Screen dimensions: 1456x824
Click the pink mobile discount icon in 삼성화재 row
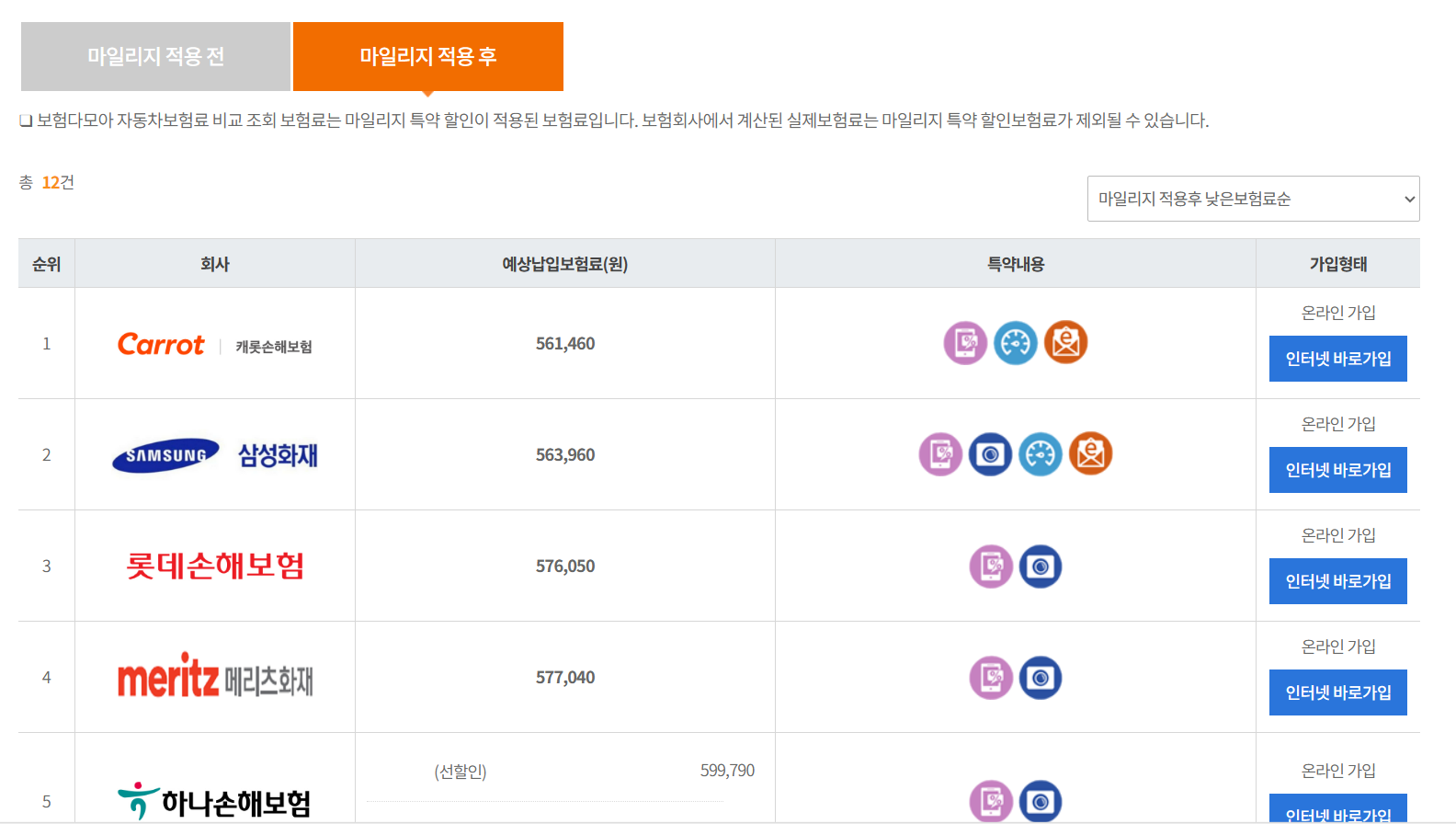(940, 454)
